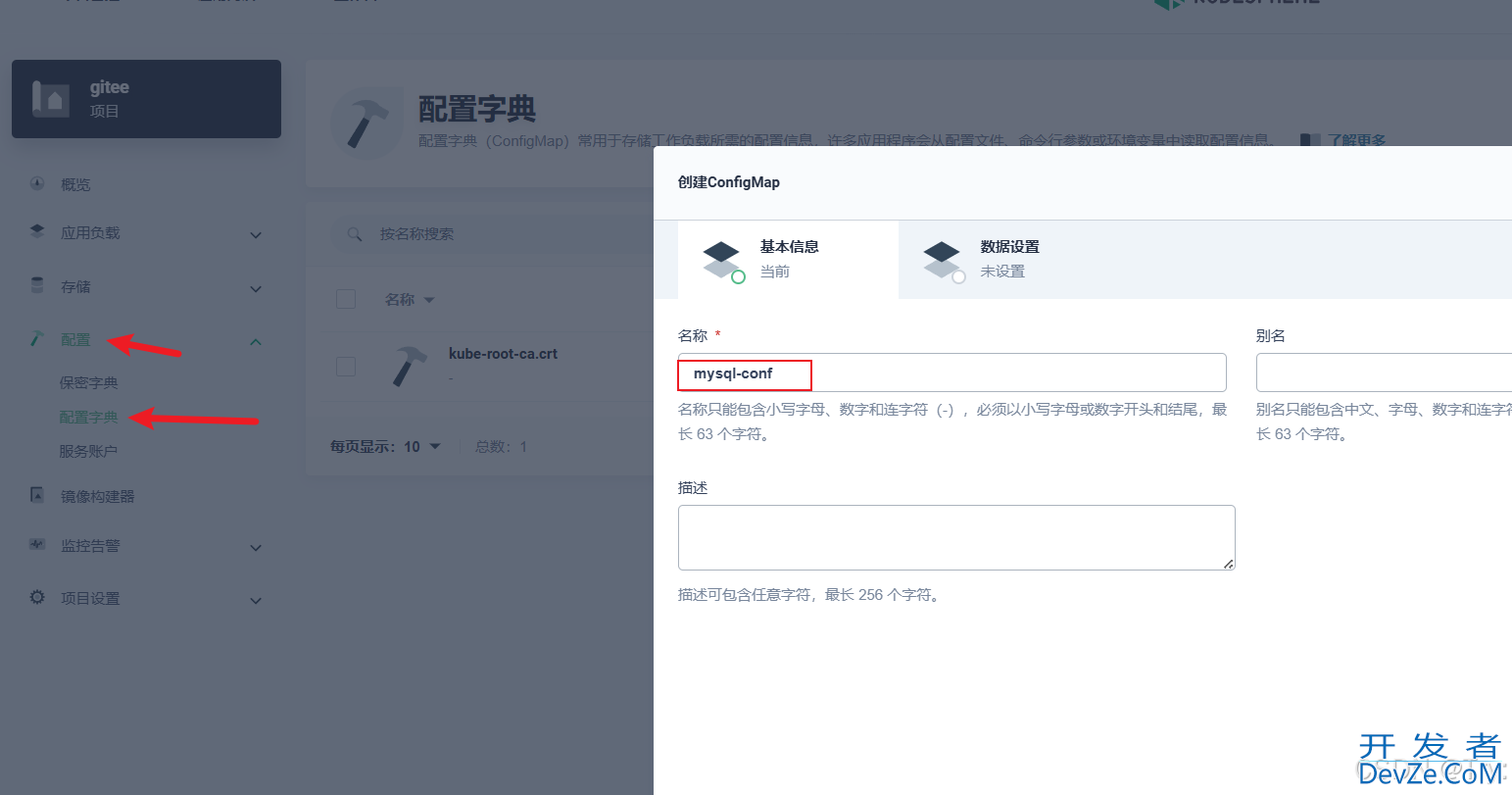Select 配置字典 submenu item

88,417
